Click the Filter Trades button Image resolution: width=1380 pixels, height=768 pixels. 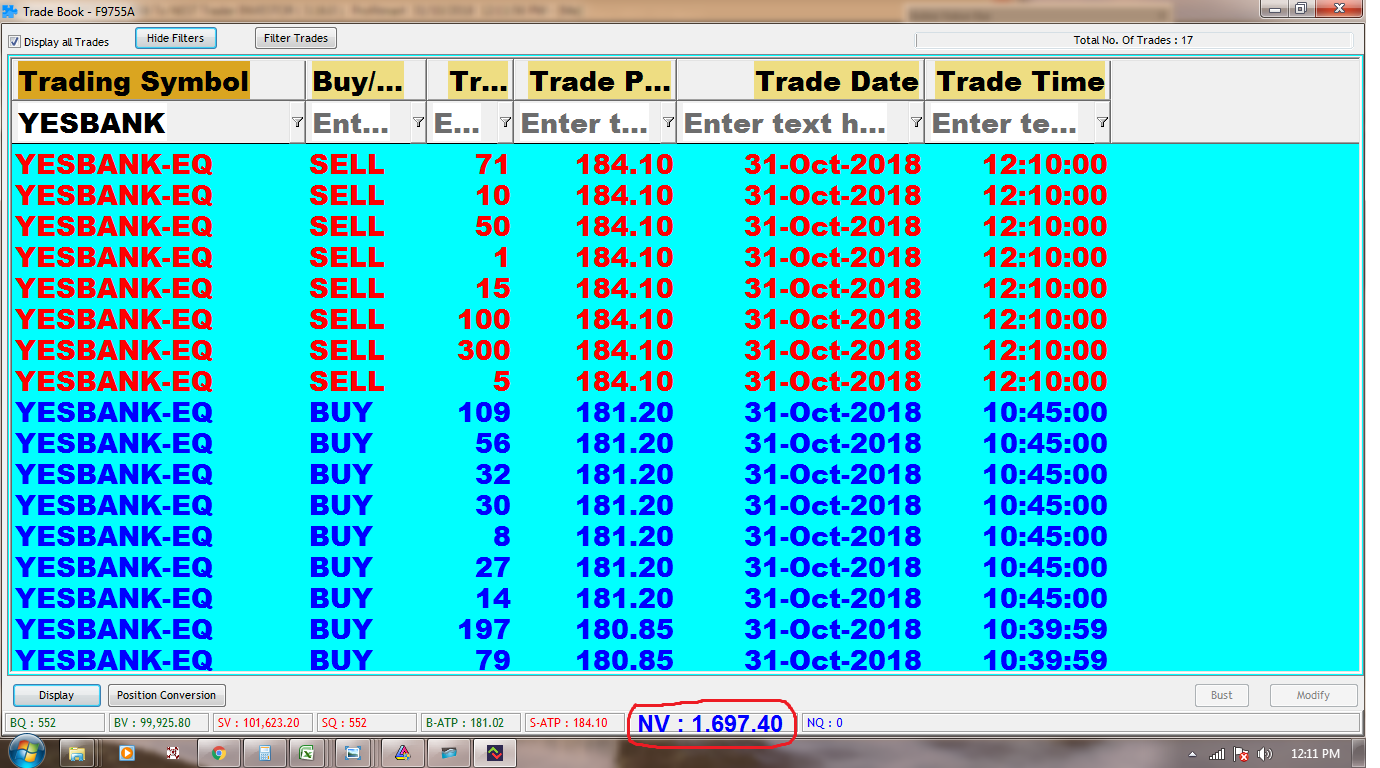tap(296, 38)
